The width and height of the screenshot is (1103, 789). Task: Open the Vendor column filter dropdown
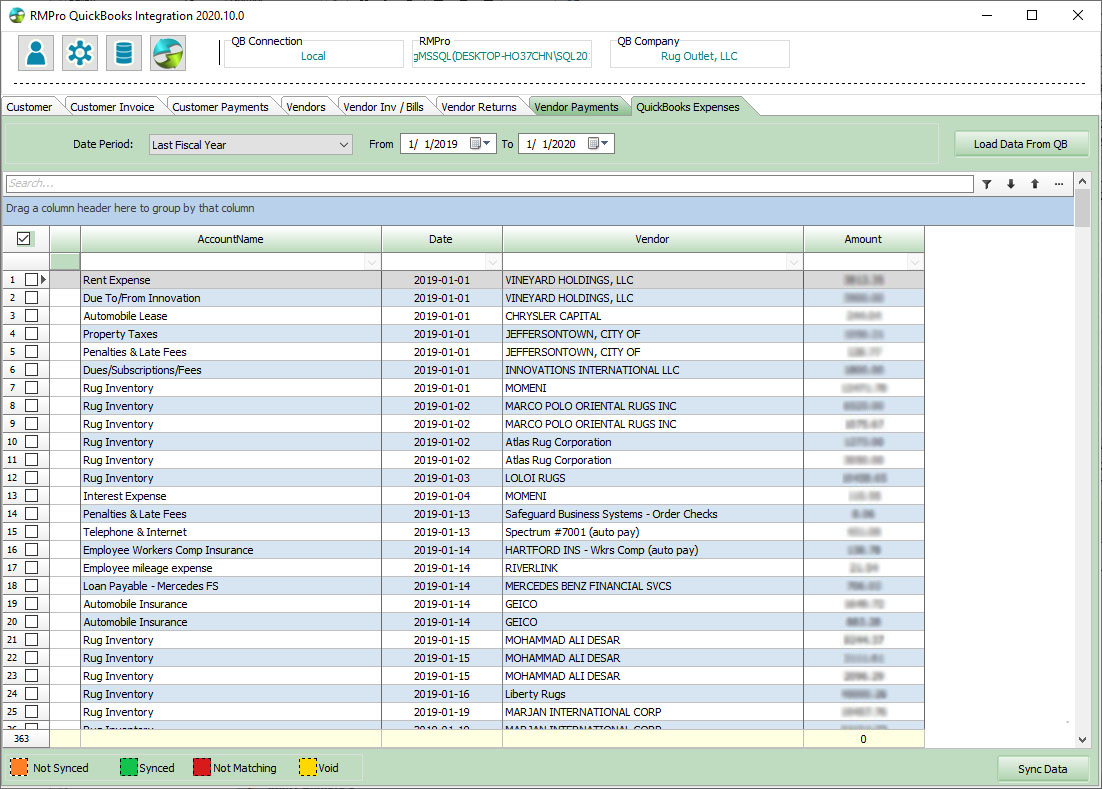point(793,262)
